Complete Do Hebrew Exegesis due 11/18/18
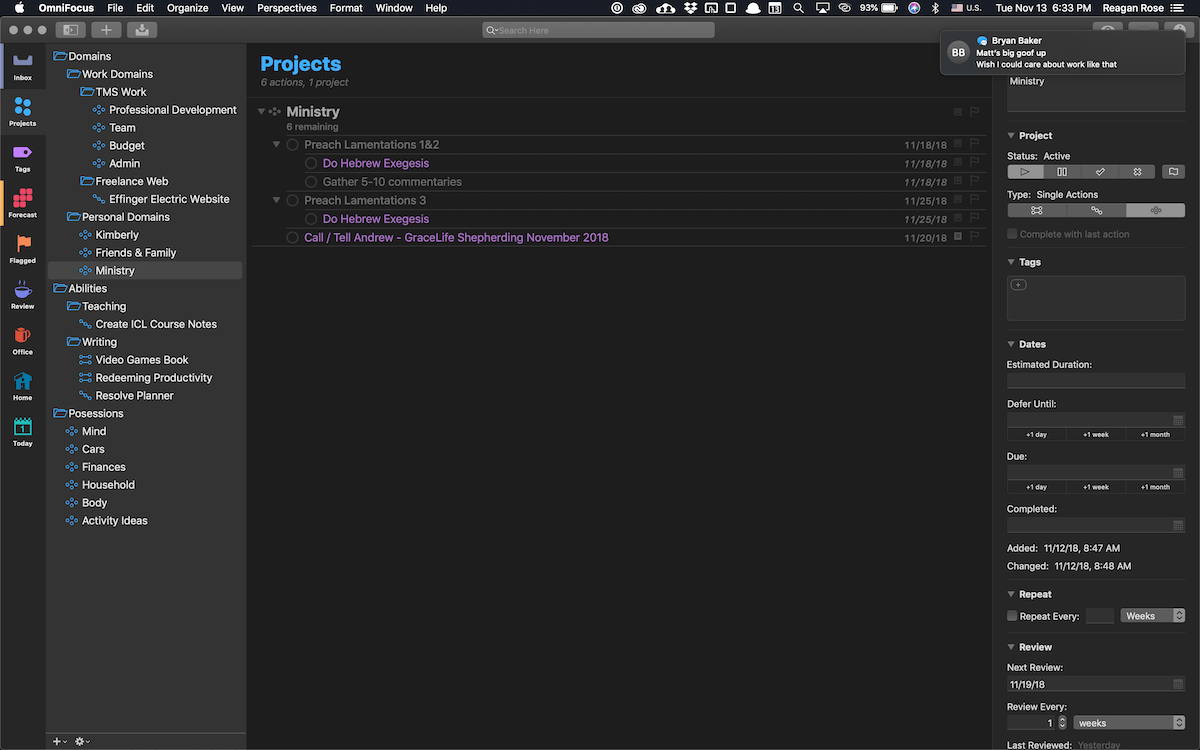 pyautogui.click(x=311, y=163)
